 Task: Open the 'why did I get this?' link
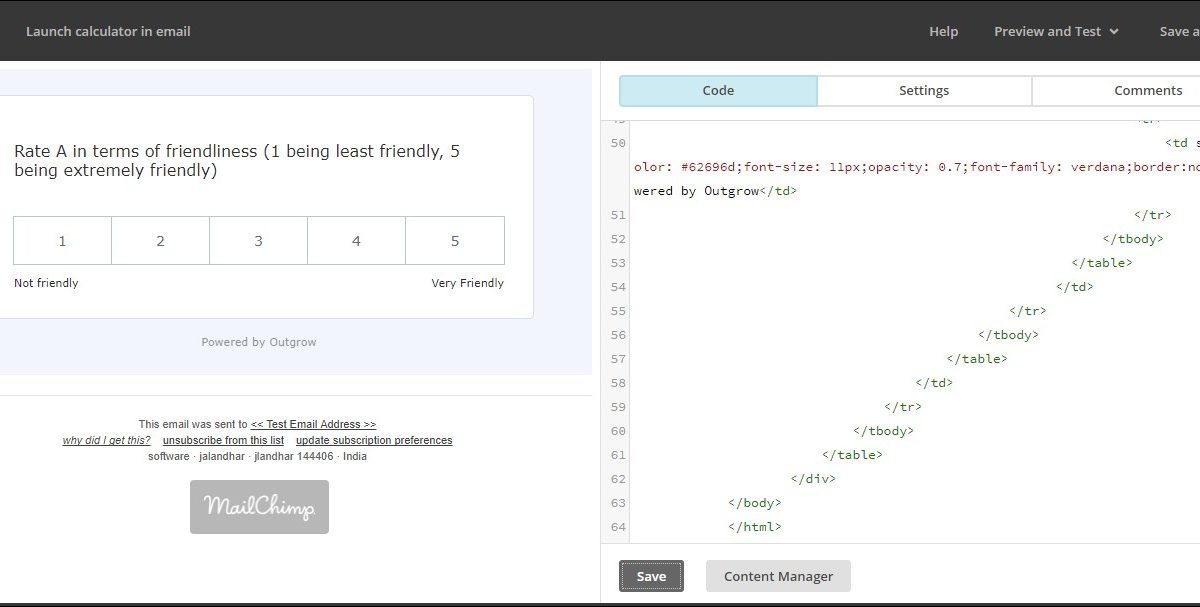click(x=106, y=440)
